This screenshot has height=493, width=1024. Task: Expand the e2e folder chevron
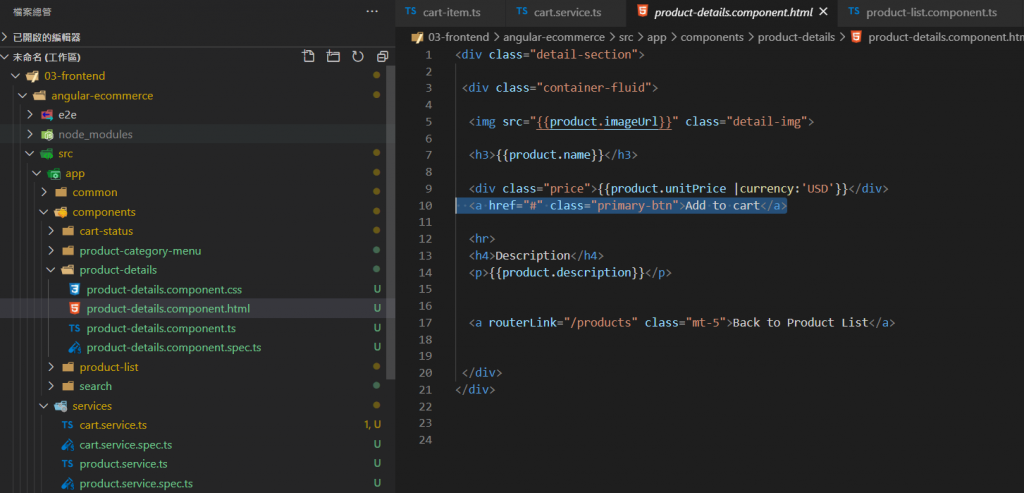click(x=30, y=115)
